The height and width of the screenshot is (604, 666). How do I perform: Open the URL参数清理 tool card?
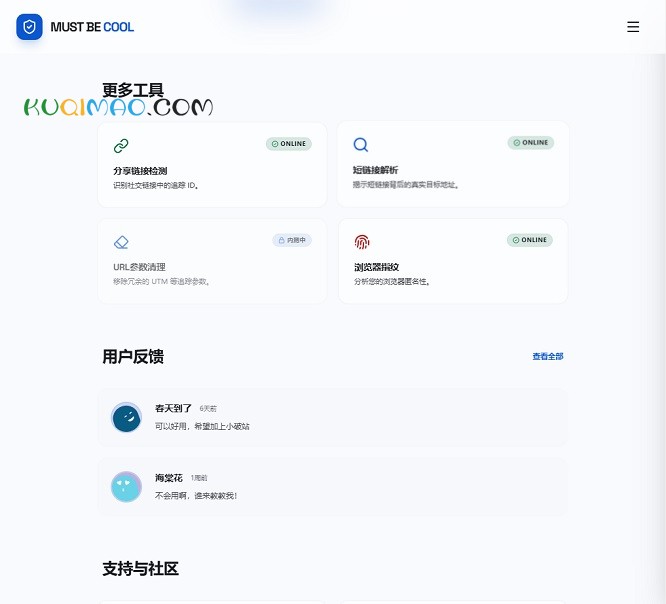click(212, 261)
